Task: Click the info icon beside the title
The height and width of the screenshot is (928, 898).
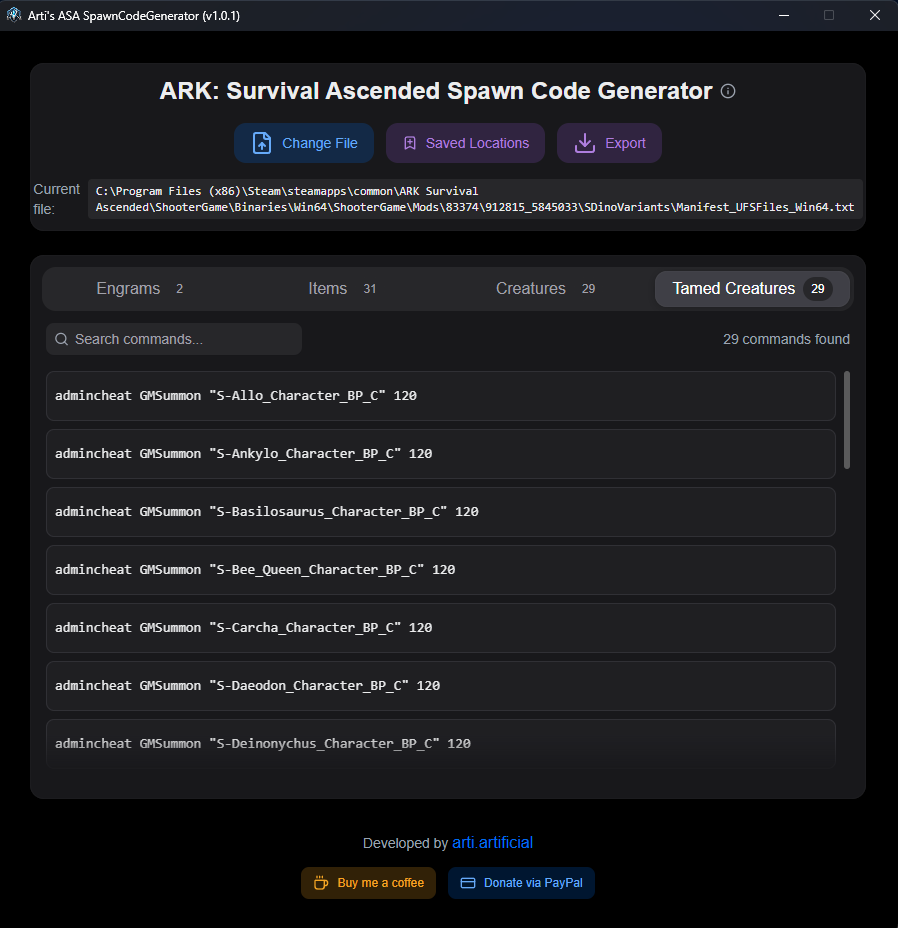Action: tap(728, 91)
